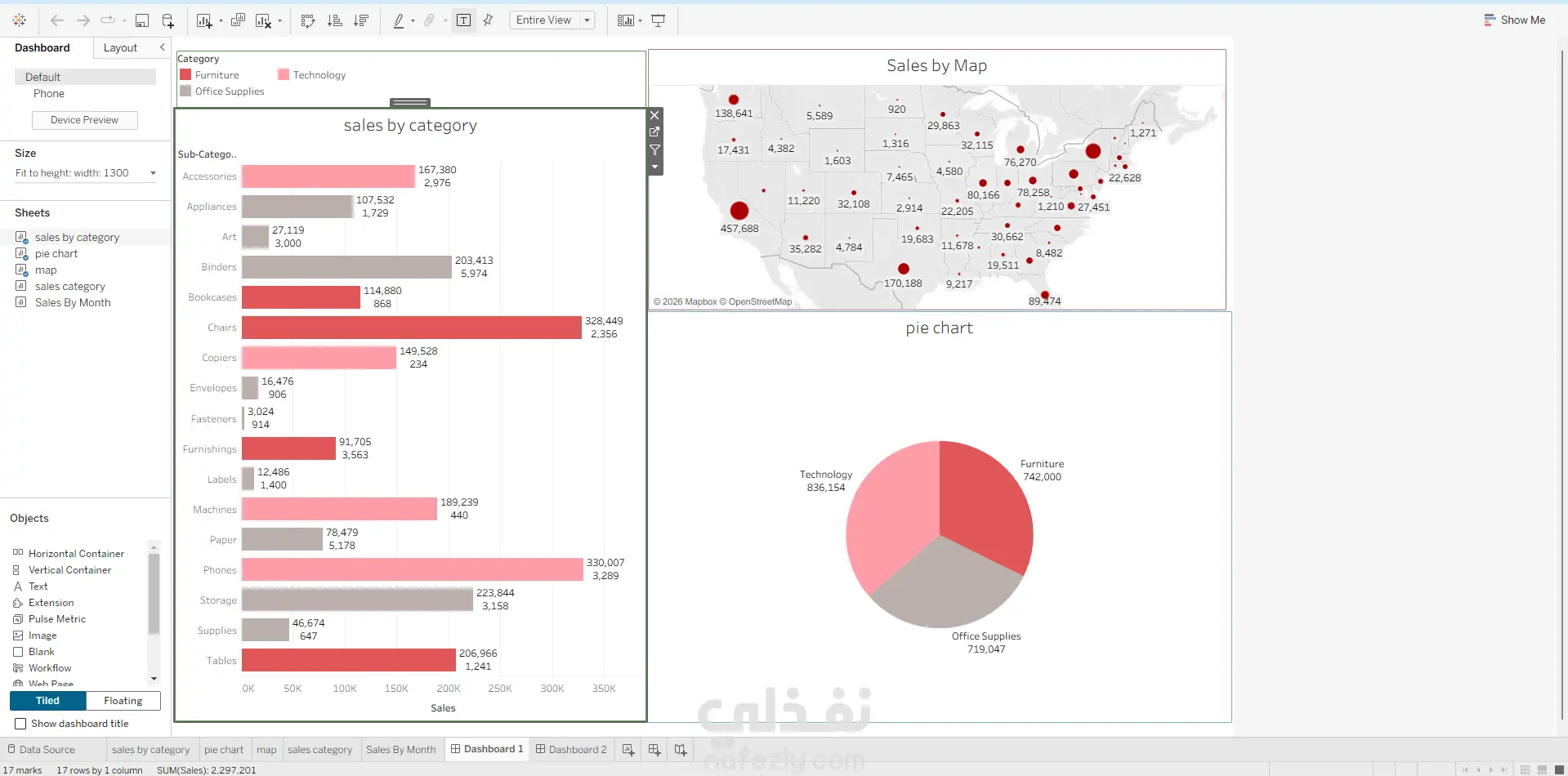Open Presentation Mode icon
The image size is (1568, 776).
(x=658, y=20)
